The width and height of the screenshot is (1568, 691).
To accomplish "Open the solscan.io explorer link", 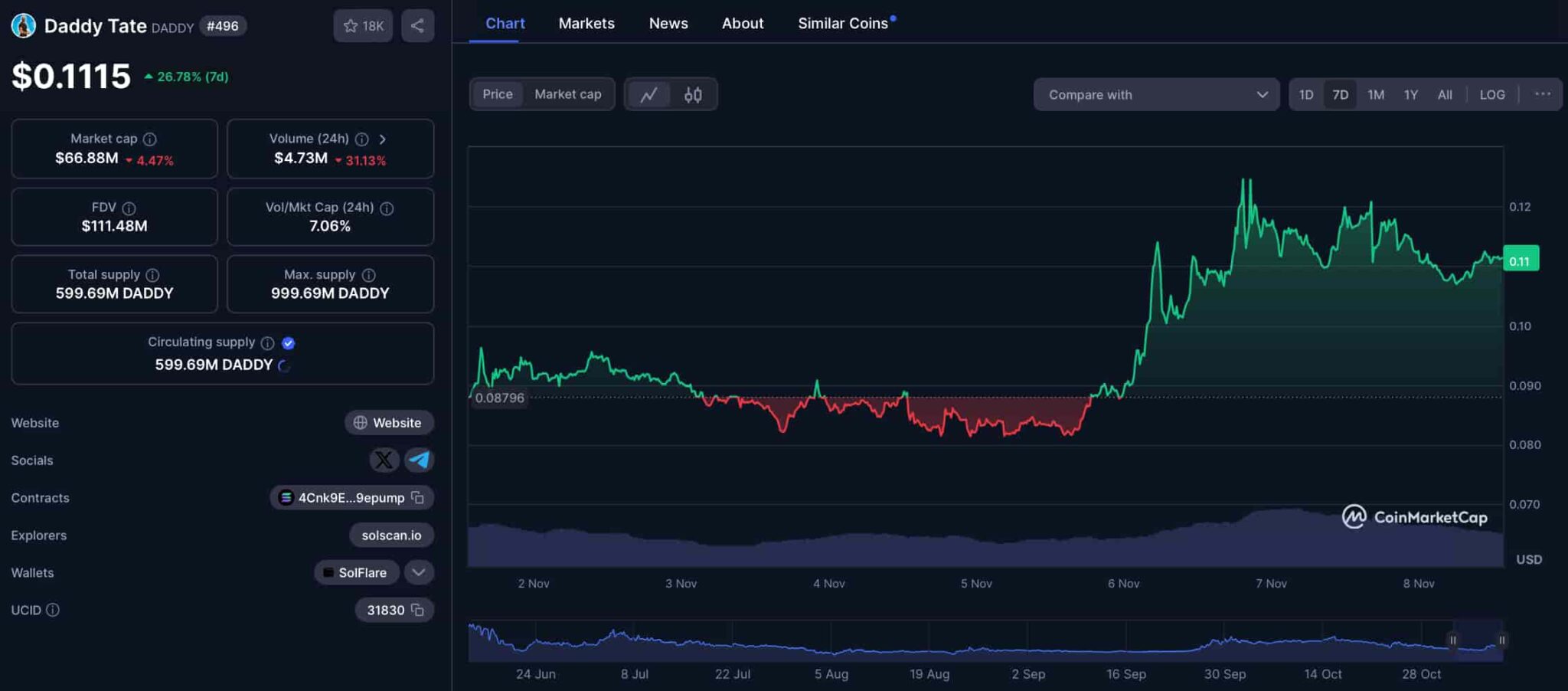I will click(x=391, y=535).
